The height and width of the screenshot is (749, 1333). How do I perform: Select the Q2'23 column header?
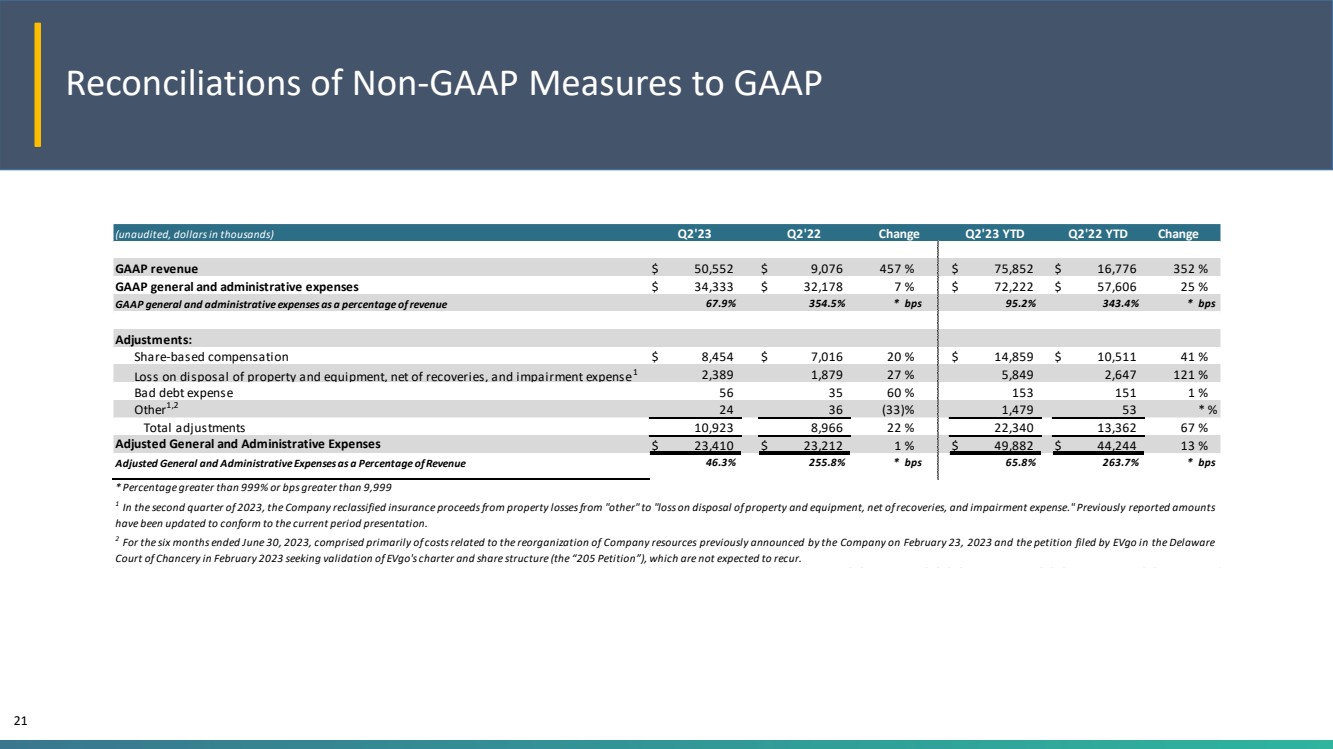point(695,234)
